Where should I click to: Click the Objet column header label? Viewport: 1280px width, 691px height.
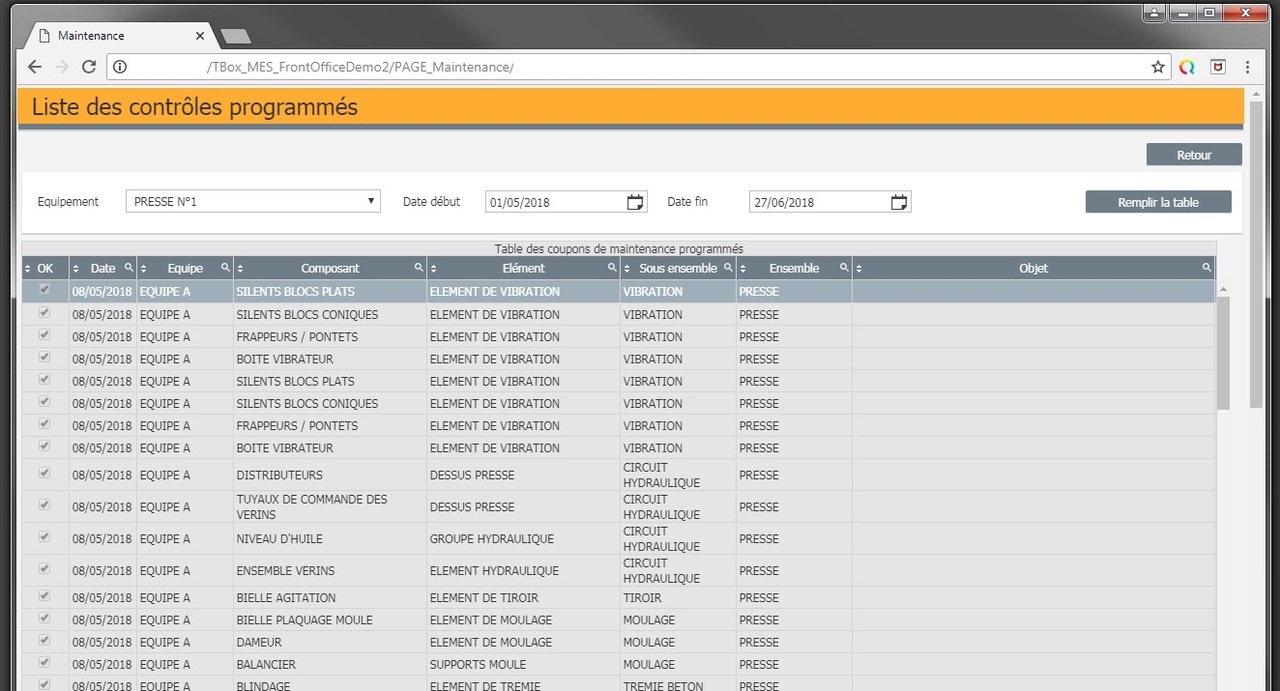click(1033, 268)
